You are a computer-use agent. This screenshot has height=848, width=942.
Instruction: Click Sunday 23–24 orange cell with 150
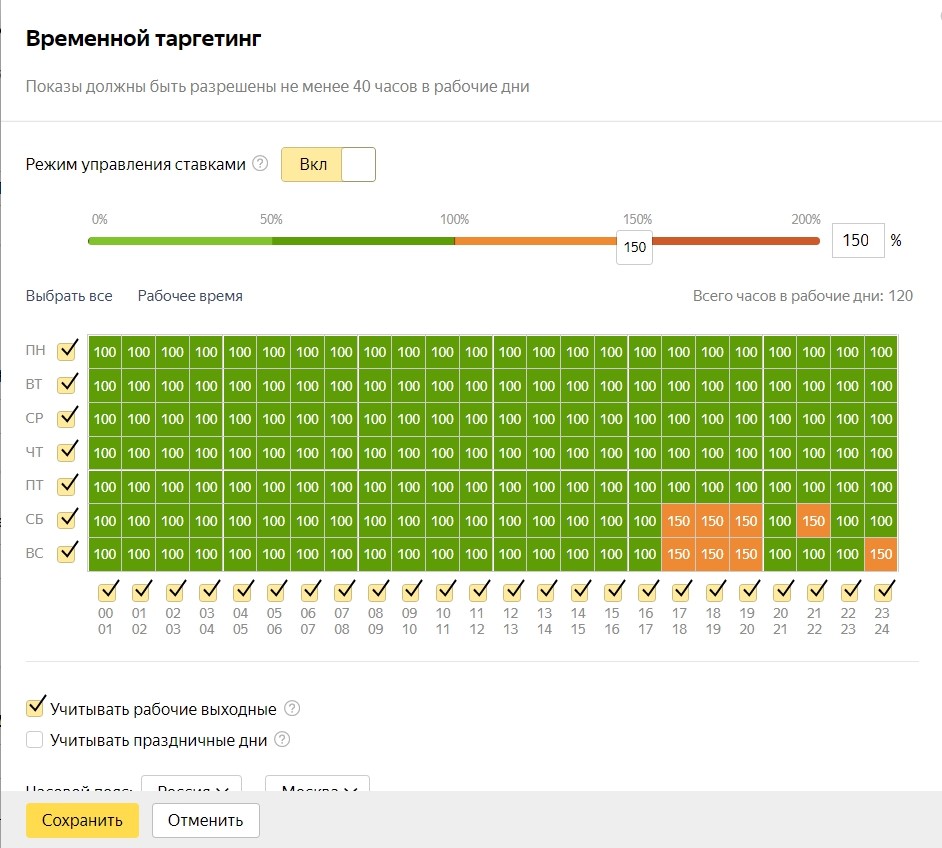pos(881,554)
